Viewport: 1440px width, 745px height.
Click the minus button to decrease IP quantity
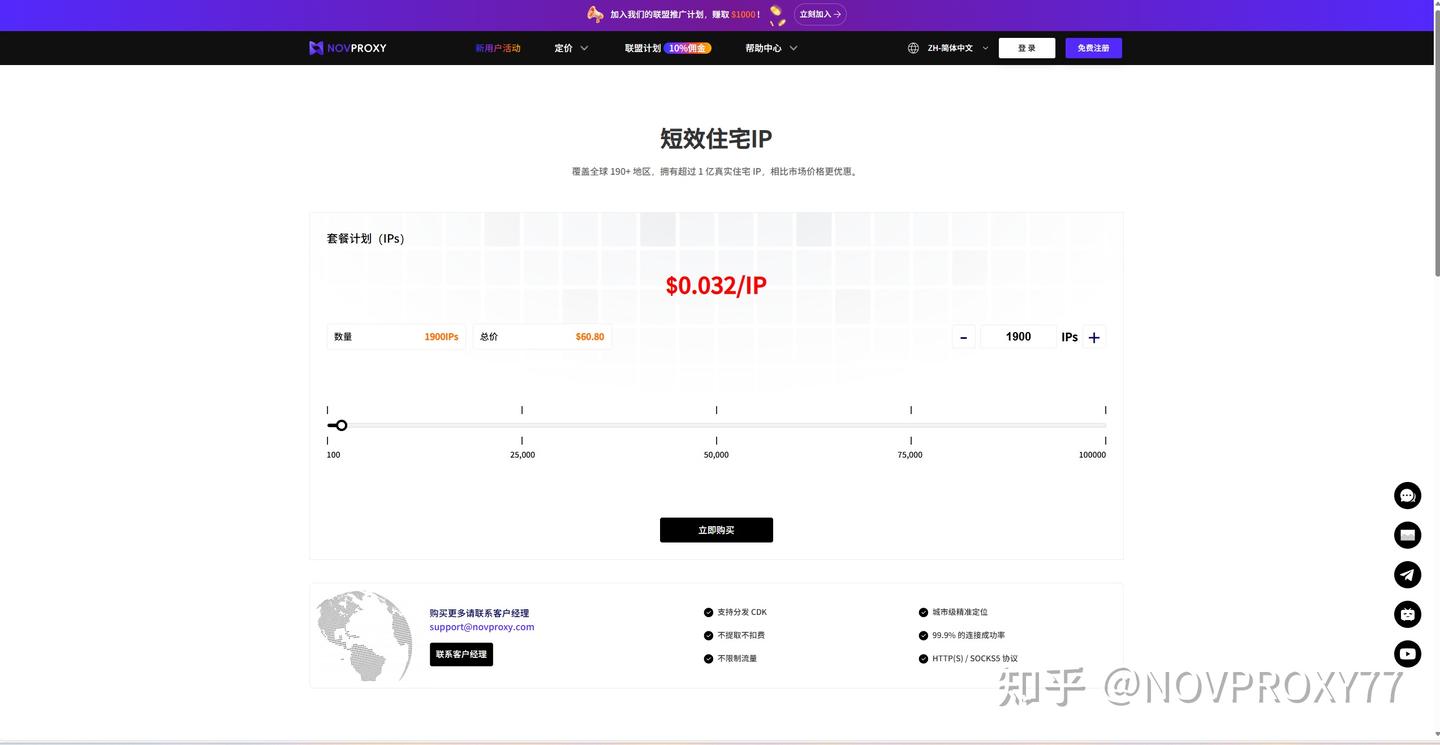coord(962,337)
